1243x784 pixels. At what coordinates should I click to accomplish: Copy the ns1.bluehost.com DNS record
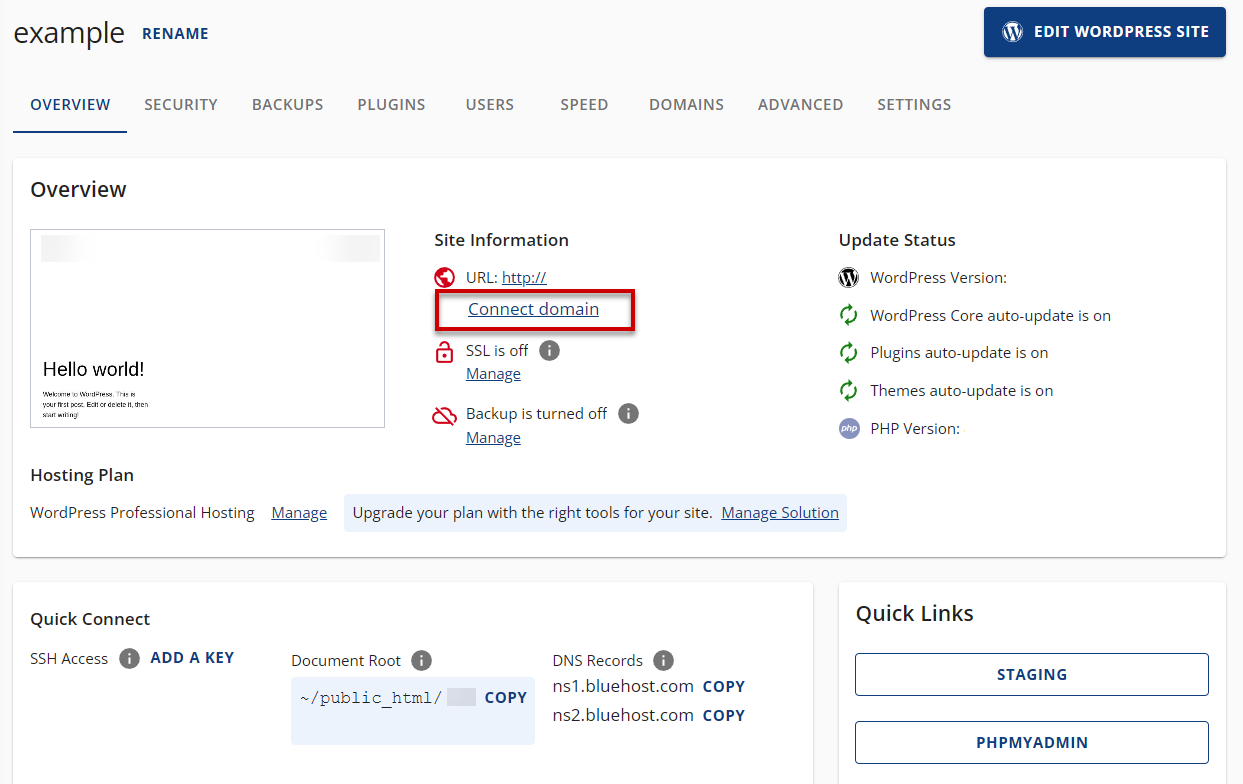724,687
